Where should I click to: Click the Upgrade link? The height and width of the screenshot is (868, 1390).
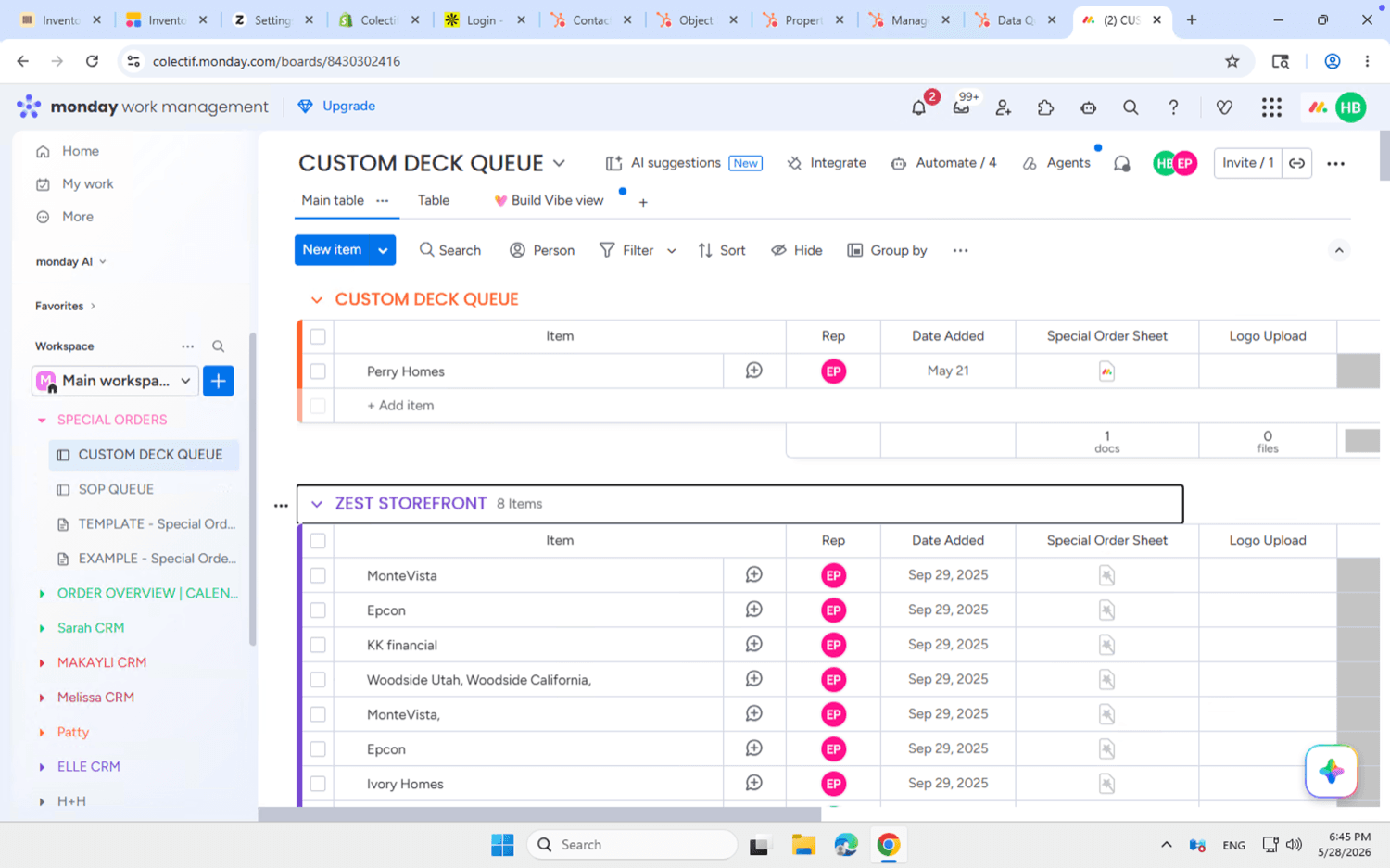coord(336,107)
